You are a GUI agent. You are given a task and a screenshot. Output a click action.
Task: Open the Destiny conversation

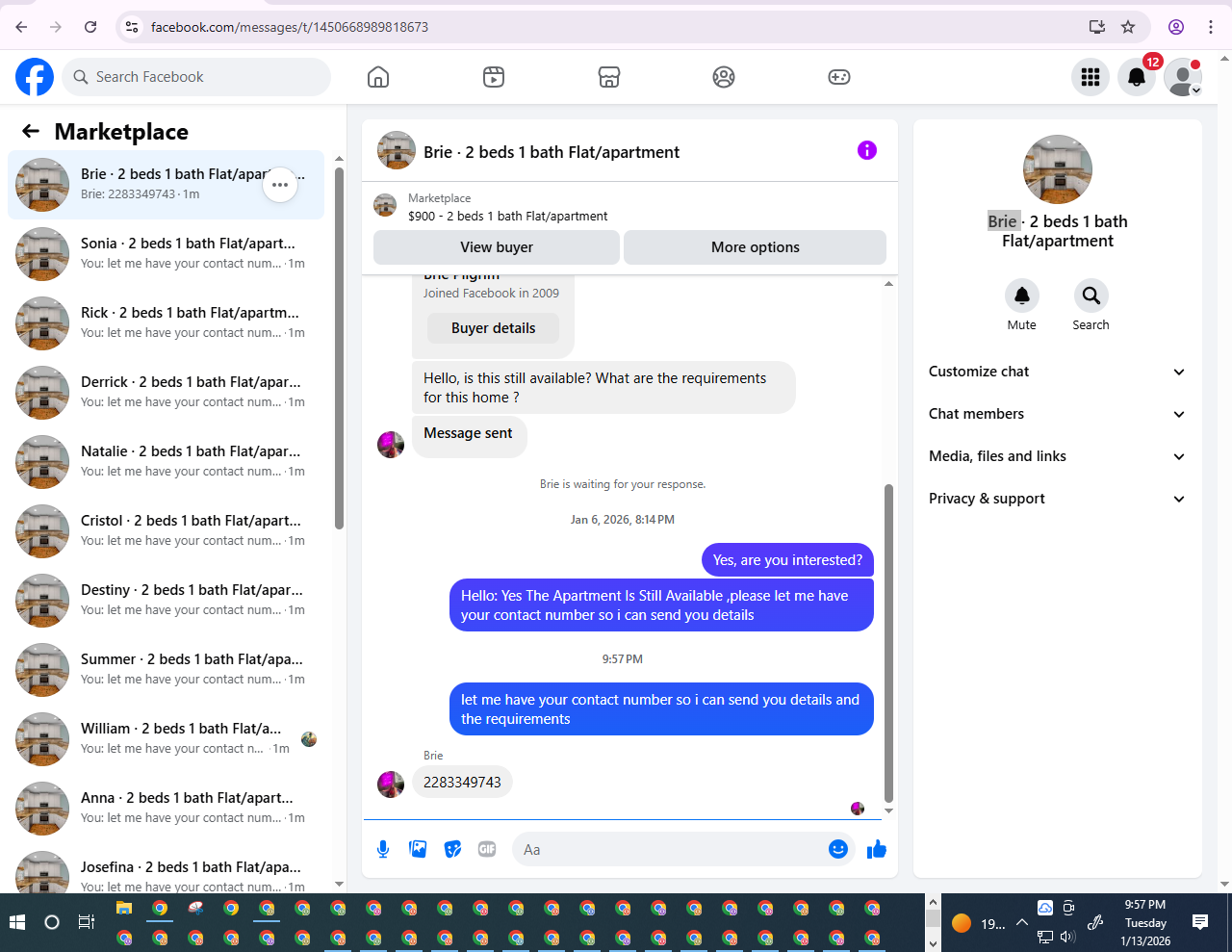[166, 601]
